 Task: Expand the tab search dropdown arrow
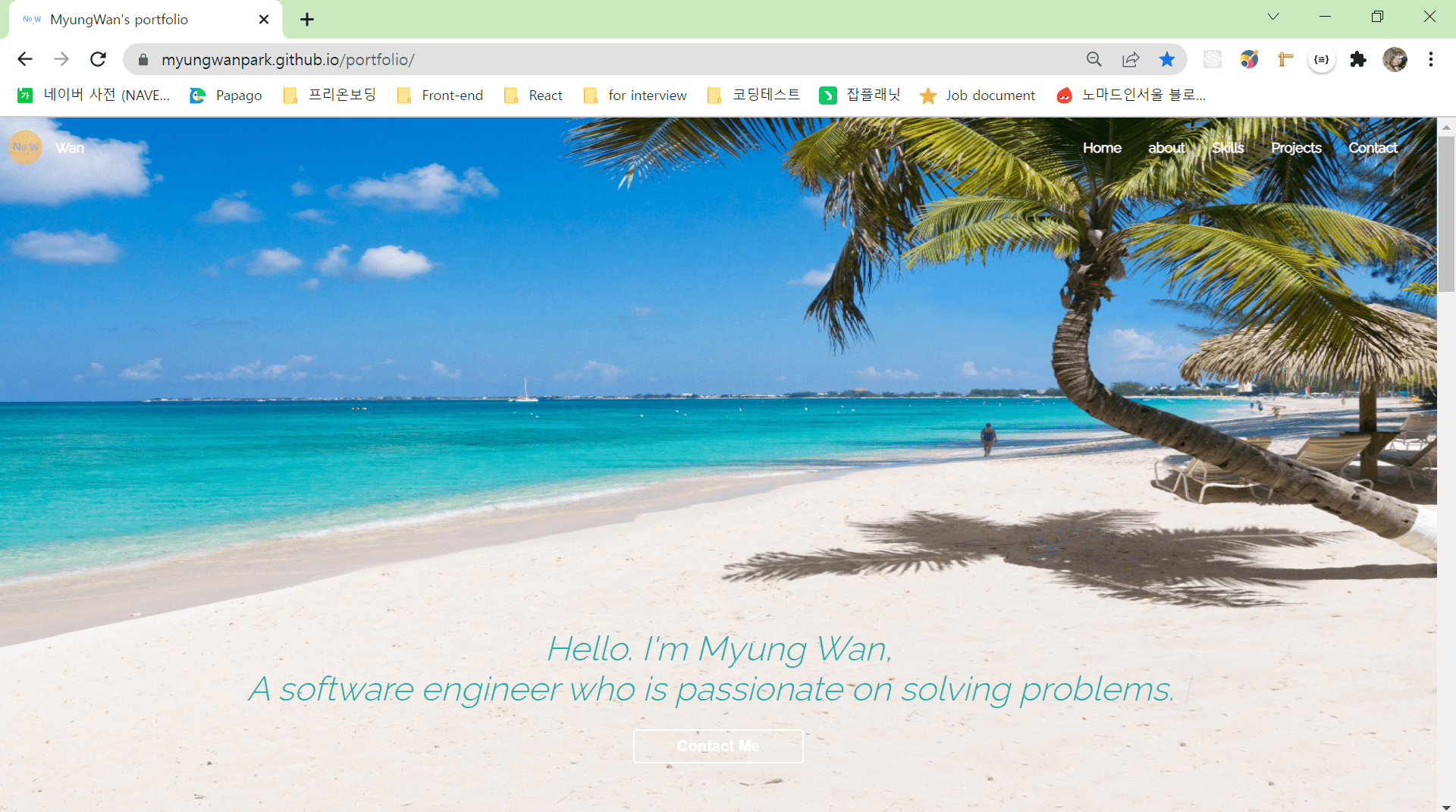(1273, 17)
